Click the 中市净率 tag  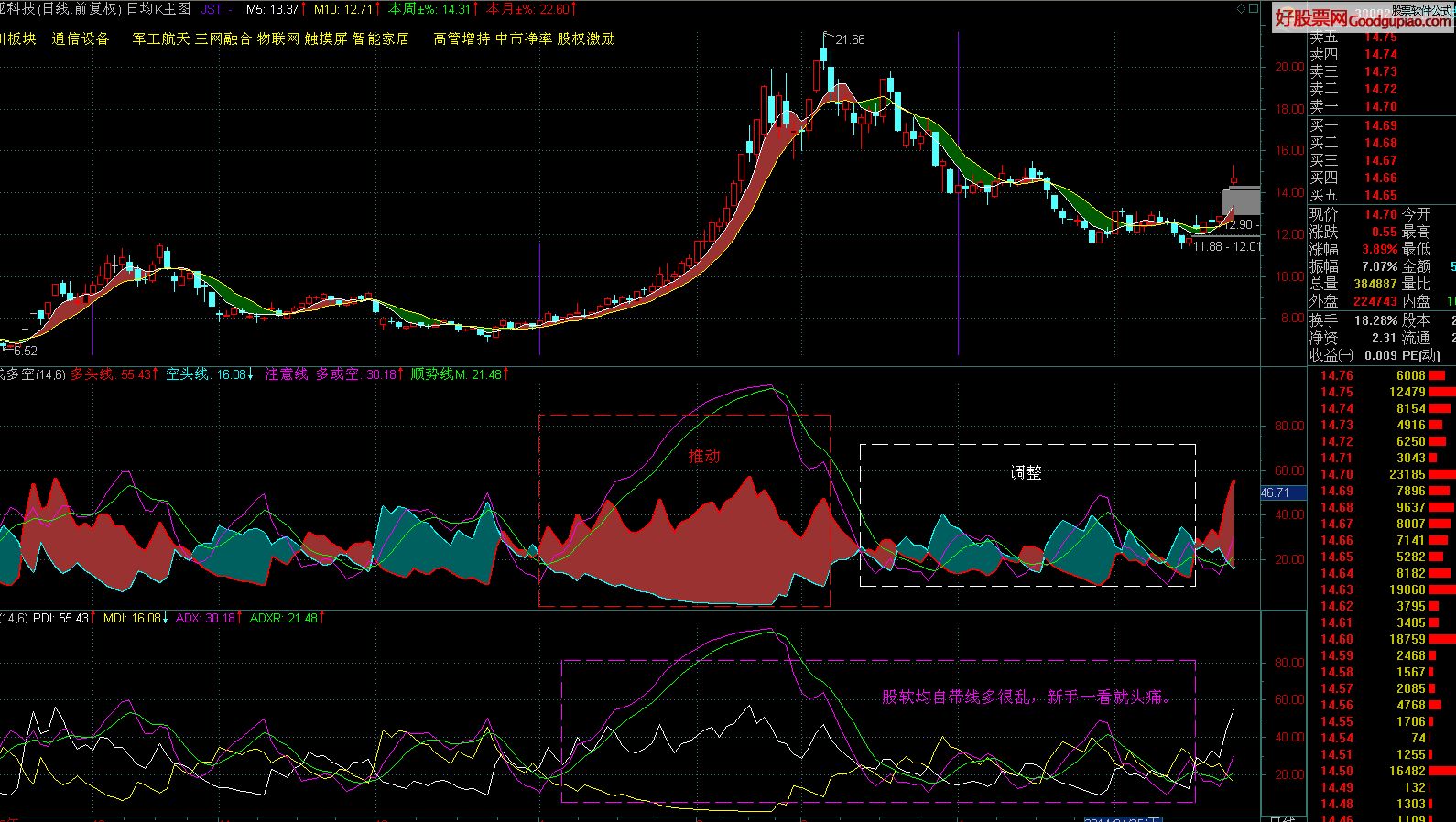pos(524,38)
